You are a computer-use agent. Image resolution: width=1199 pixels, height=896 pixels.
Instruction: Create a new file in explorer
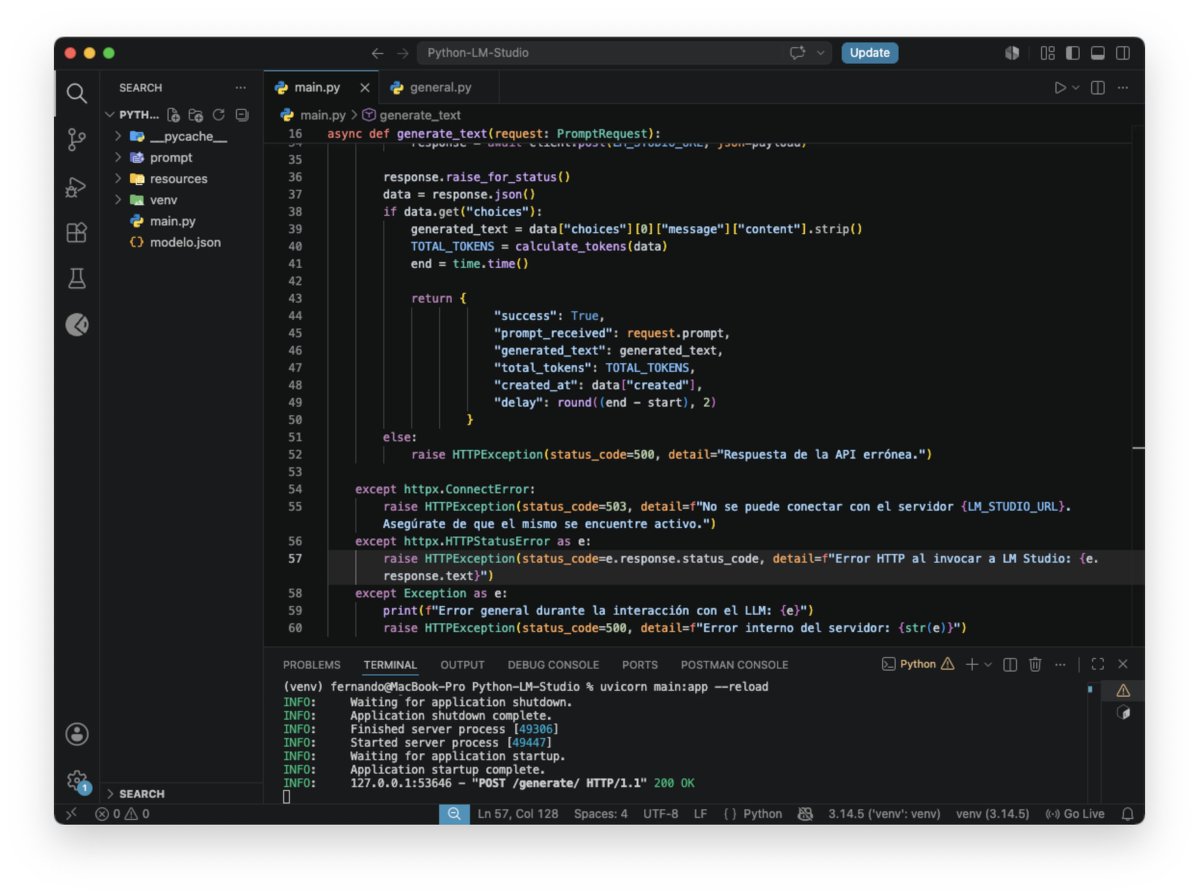[174, 115]
